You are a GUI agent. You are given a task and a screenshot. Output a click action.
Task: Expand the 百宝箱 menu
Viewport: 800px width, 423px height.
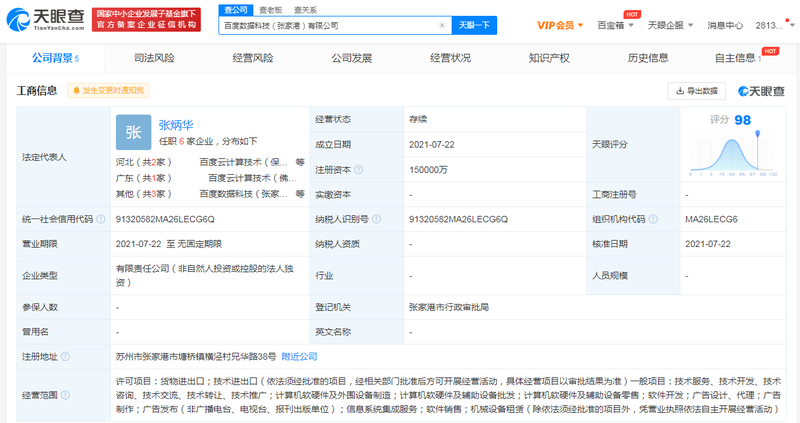coord(615,25)
